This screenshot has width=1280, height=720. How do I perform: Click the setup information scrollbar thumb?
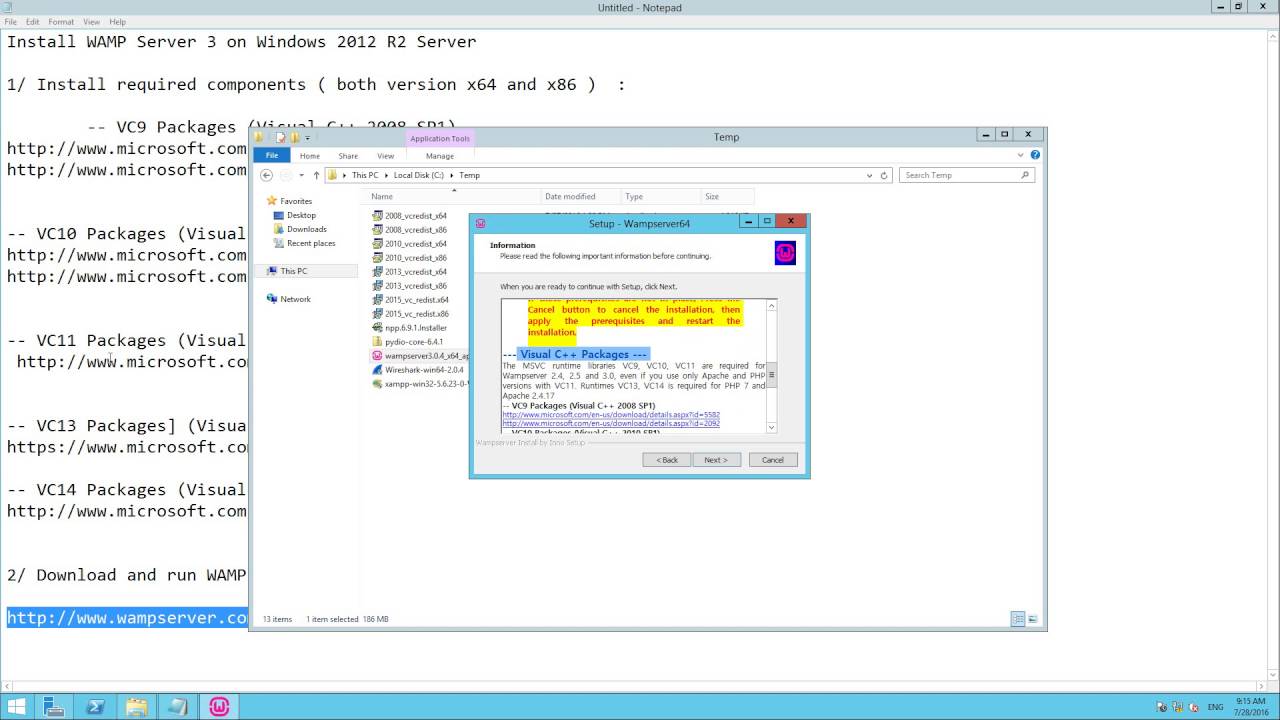771,374
